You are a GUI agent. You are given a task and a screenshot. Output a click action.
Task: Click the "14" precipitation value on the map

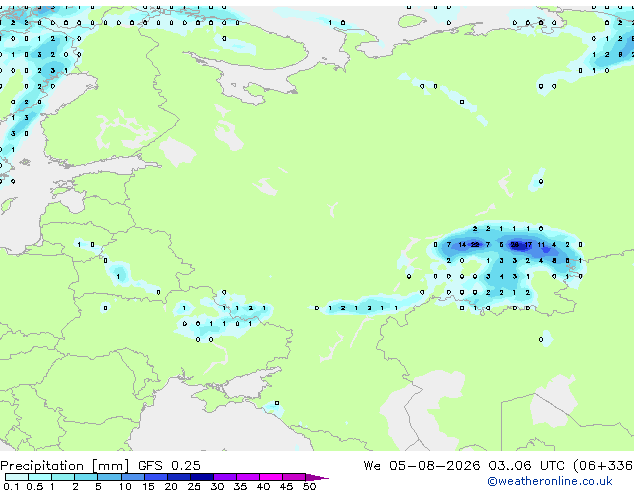[462, 245]
